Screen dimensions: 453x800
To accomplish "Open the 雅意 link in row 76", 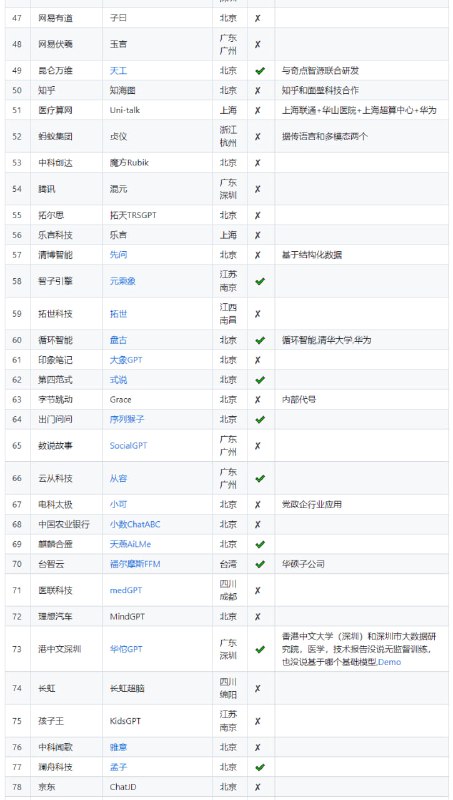I will click(x=118, y=747).
